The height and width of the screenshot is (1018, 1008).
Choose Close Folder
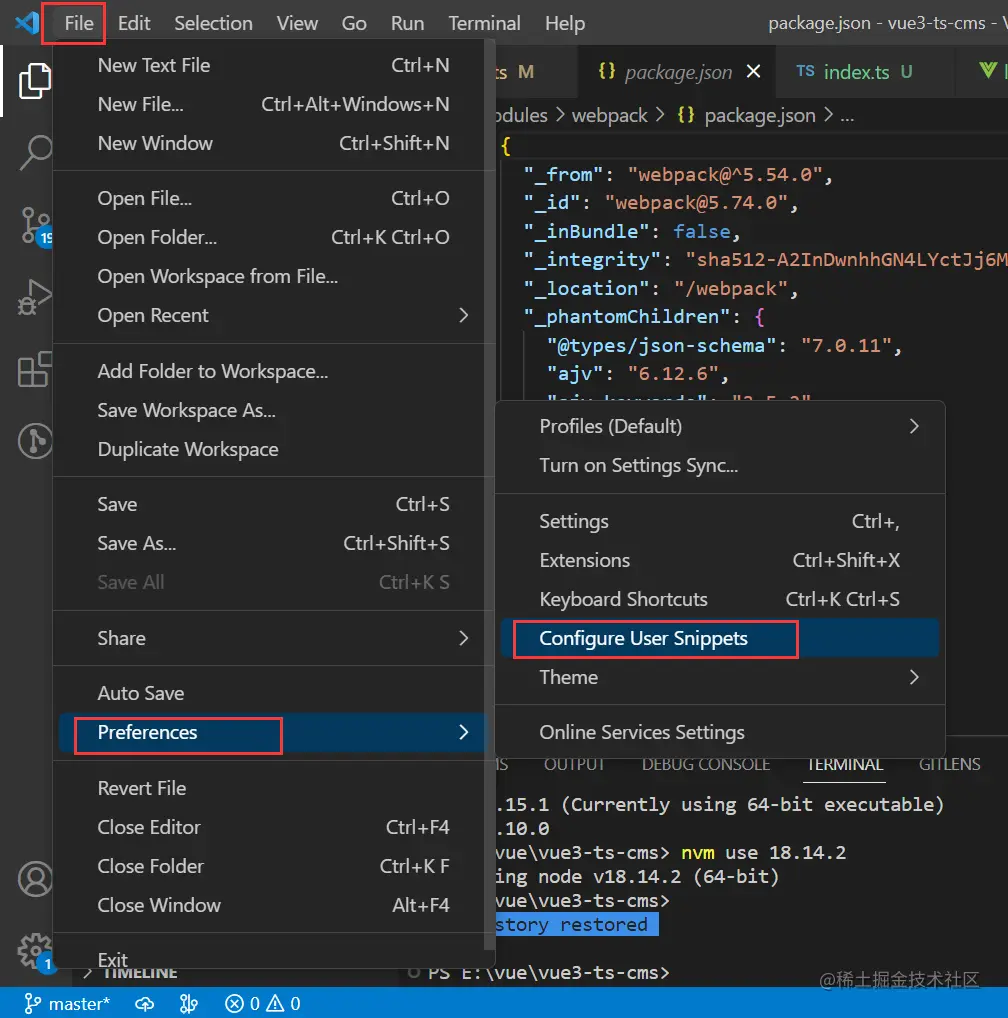[x=273, y=866]
